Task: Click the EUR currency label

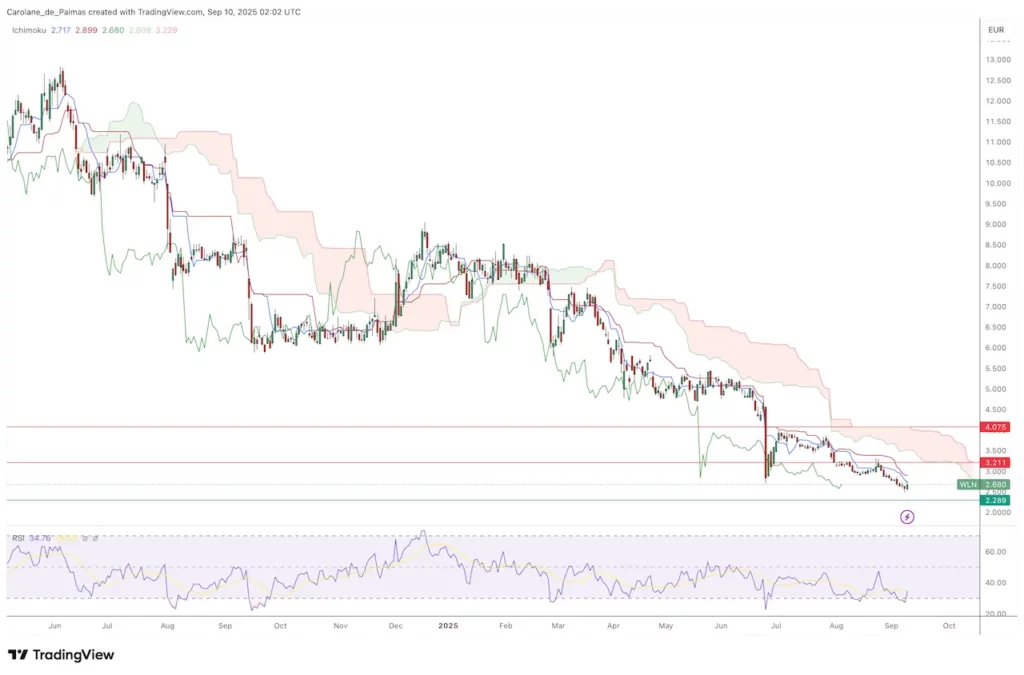Action: pyautogui.click(x=995, y=30)
